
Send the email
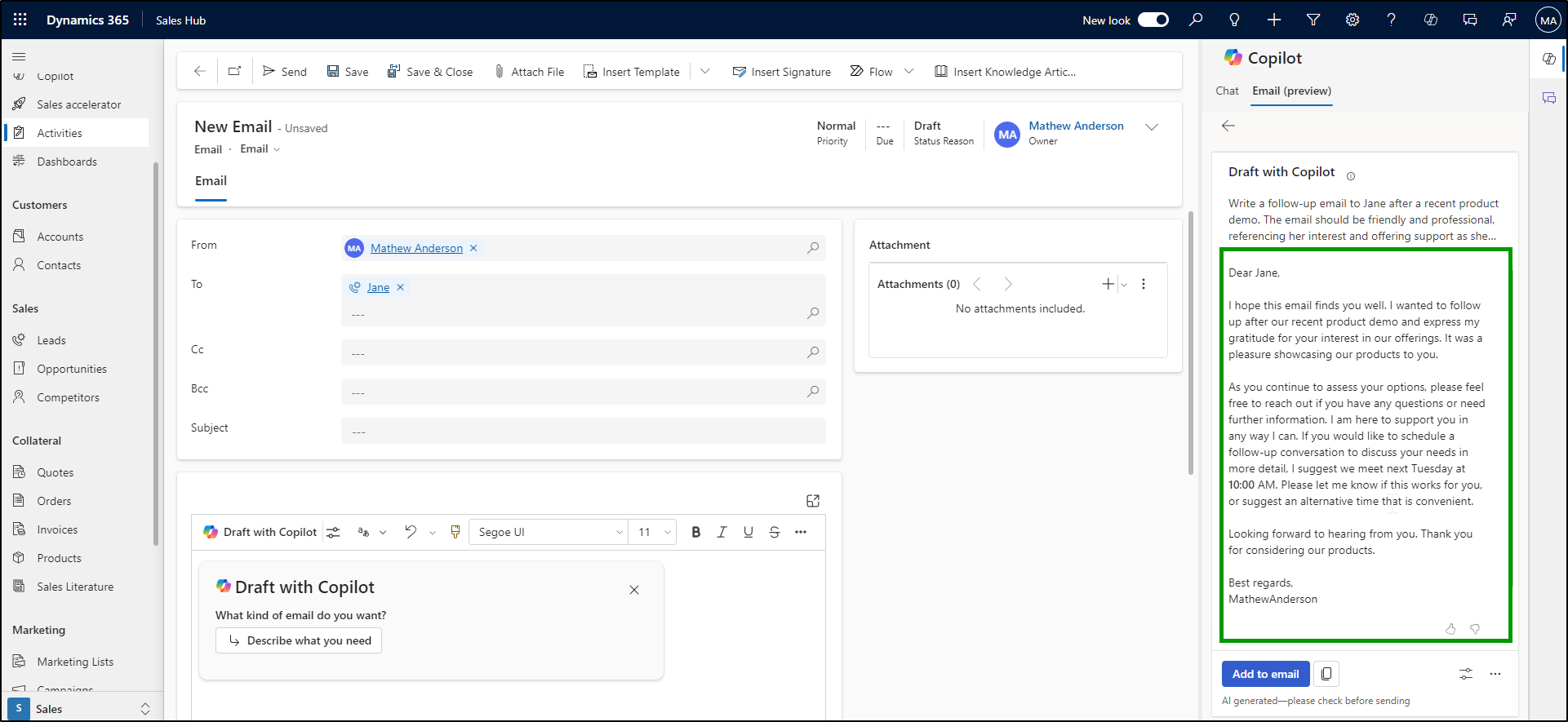click(x=285, y=72)
